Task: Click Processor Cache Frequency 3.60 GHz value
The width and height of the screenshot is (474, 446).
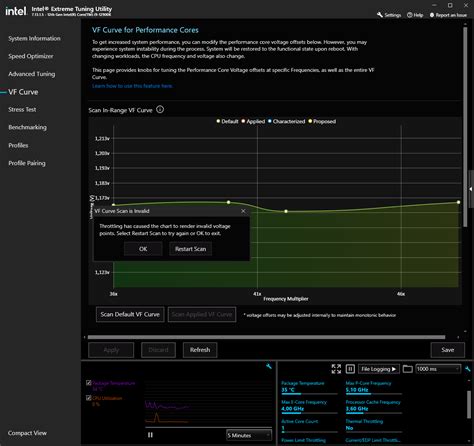Action: (x=357, y=409)
